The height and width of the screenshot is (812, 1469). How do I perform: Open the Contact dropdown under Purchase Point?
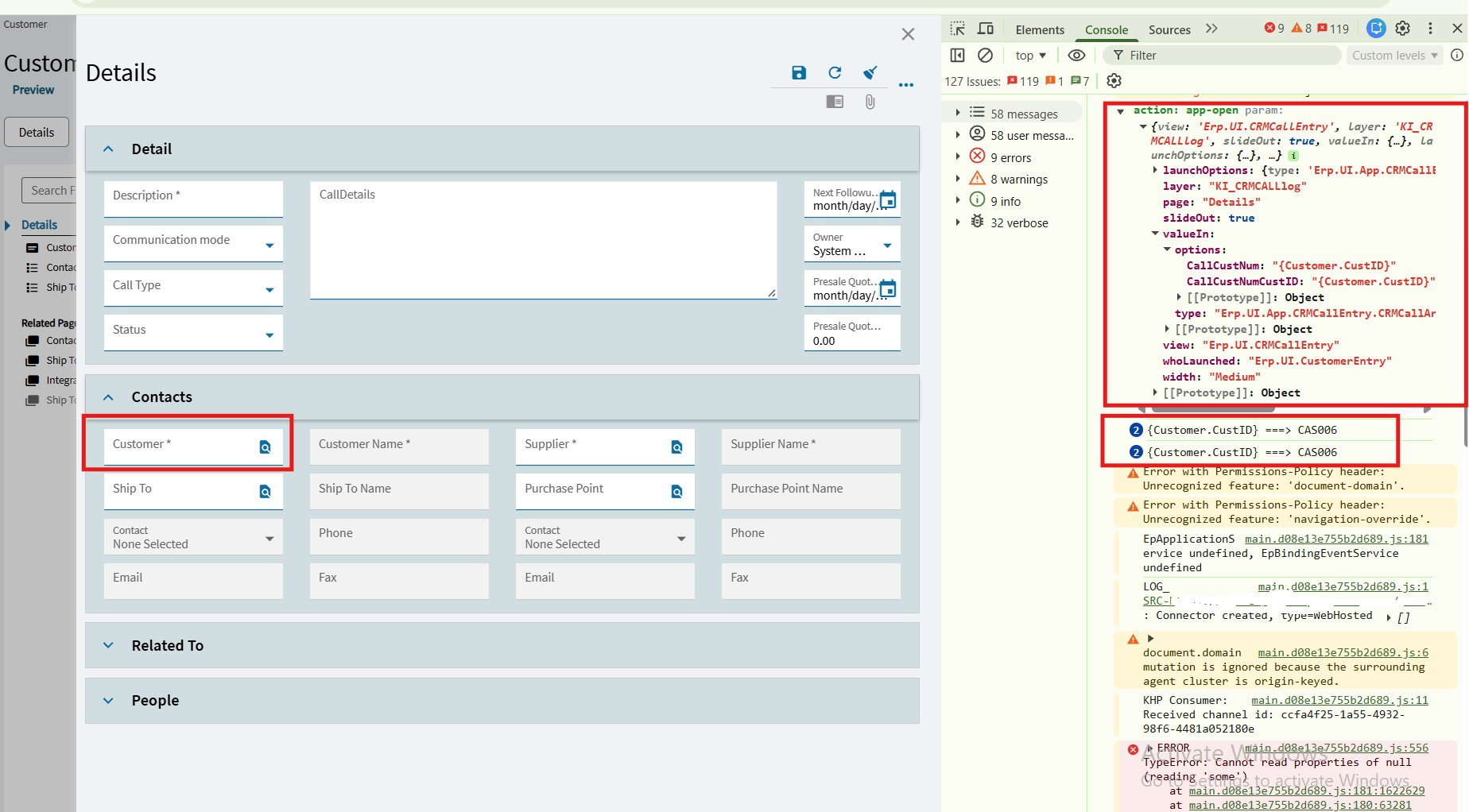pos(605,537)
